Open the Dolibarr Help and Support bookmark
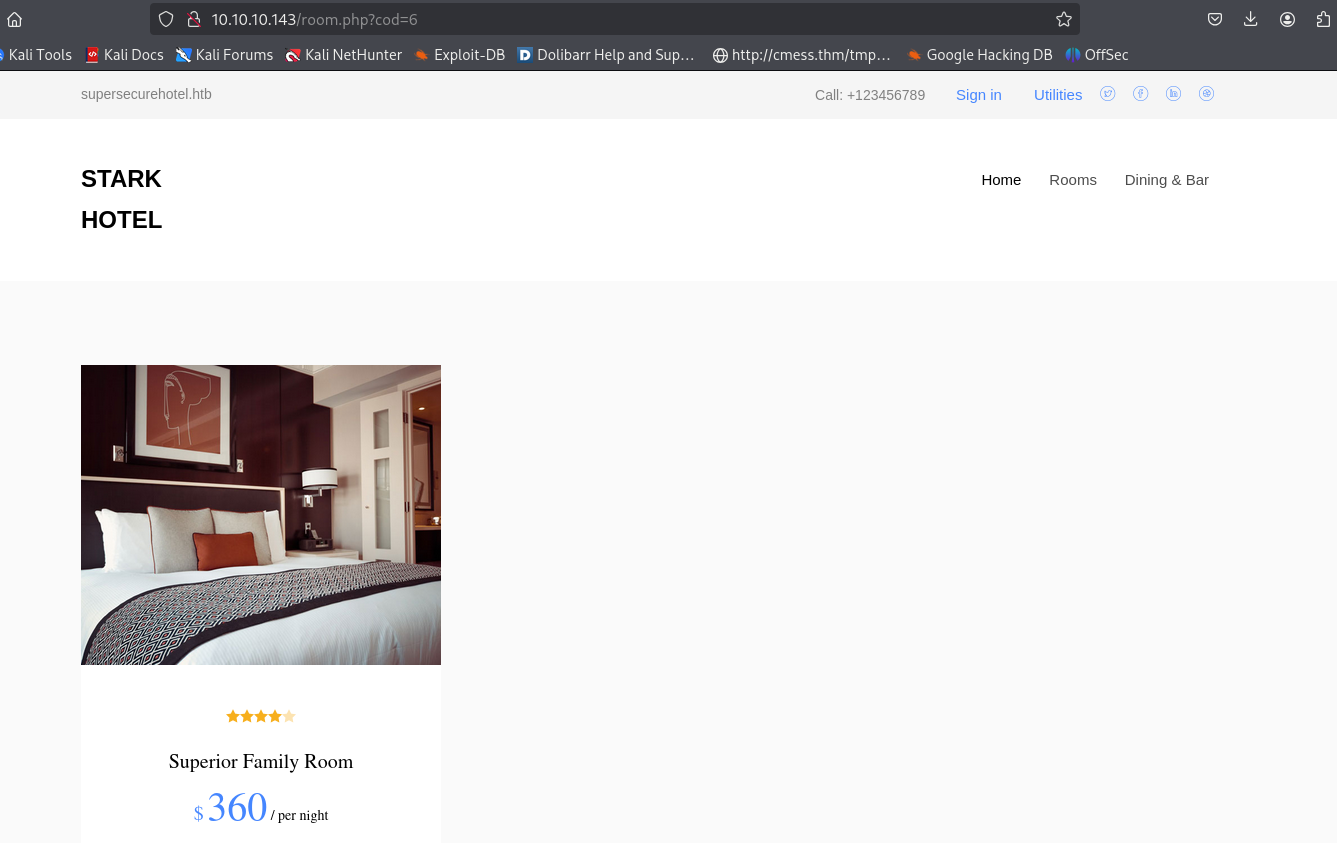The height and width of the screenshot is (843, 1337). tap(606, 55)
